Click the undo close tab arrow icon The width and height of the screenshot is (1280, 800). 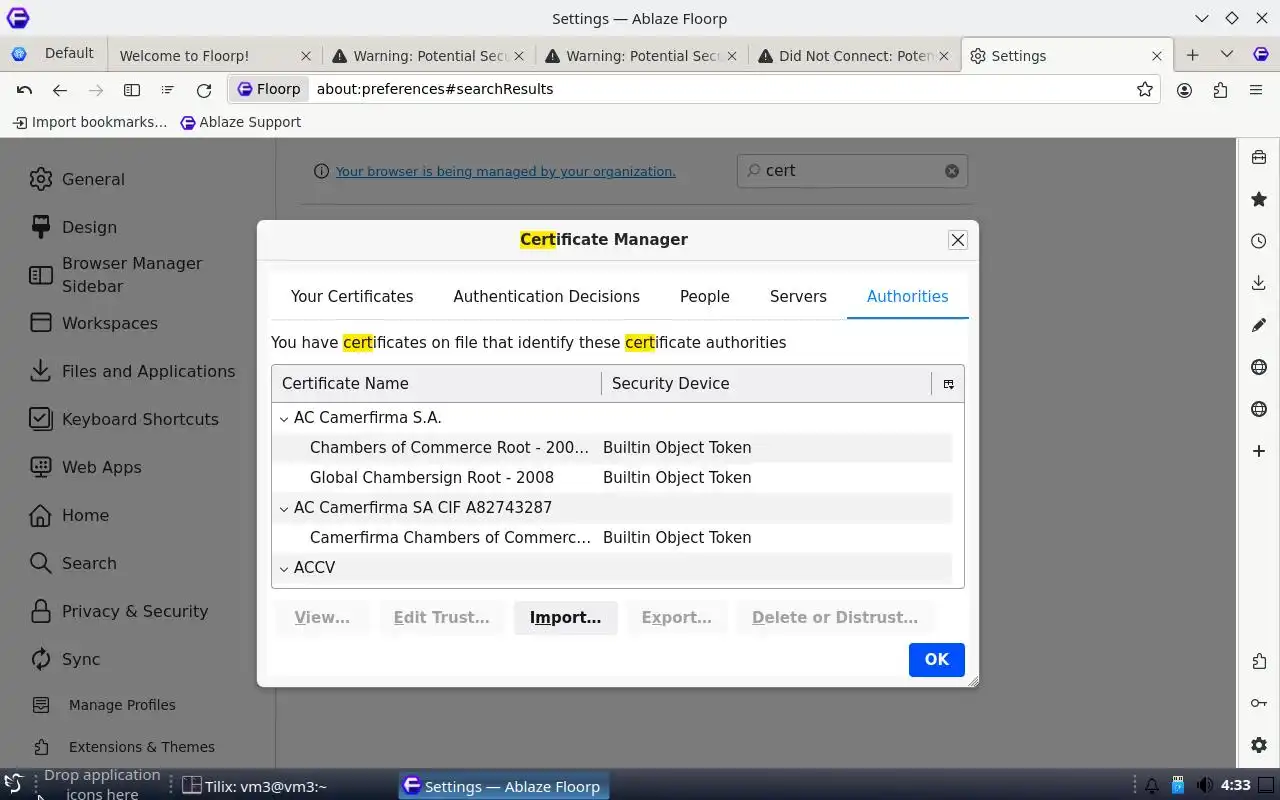coord(25,90)
